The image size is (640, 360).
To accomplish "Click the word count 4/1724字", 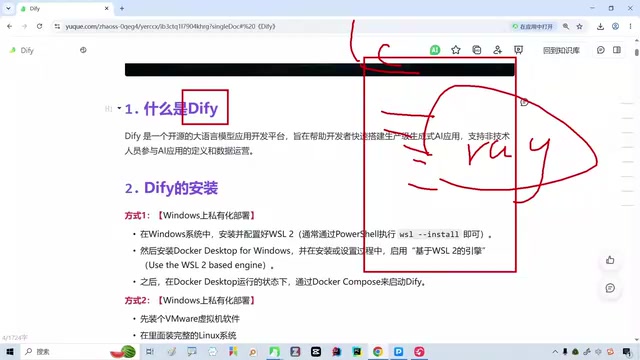I will 15,338.
